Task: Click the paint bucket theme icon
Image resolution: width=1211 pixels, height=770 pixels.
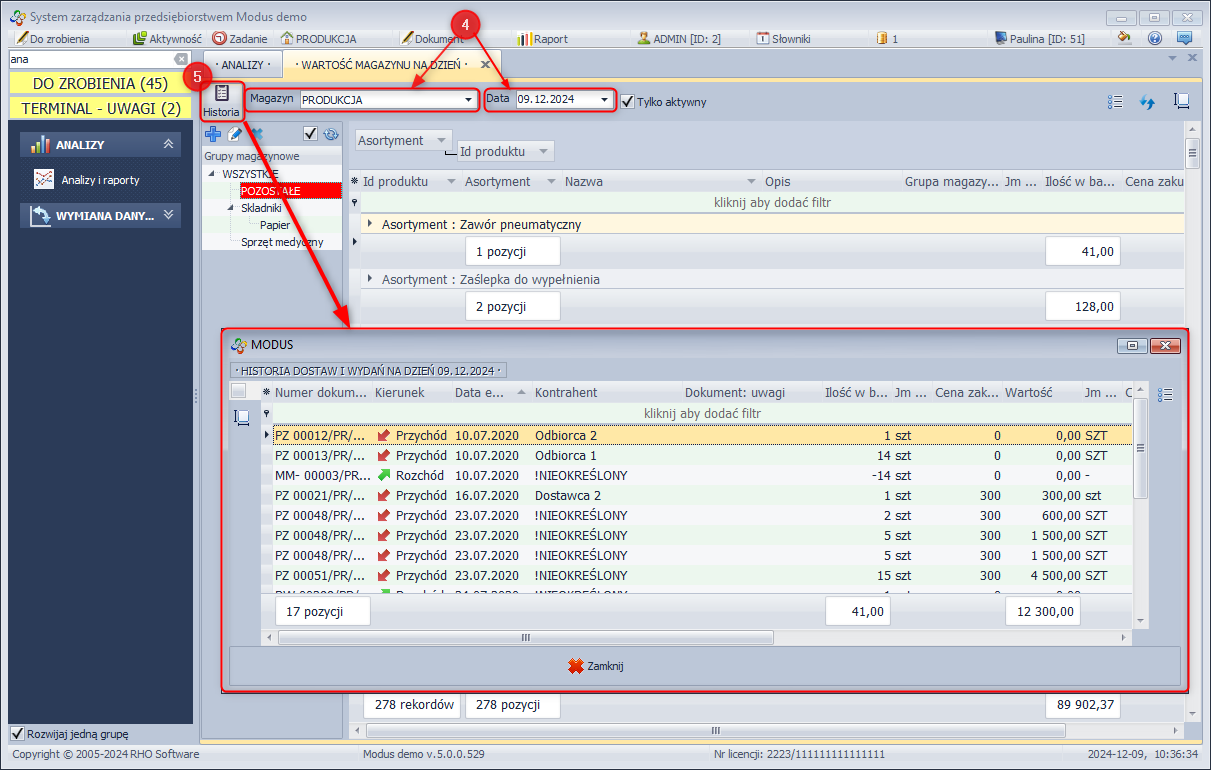Action: pos(1125,39)
